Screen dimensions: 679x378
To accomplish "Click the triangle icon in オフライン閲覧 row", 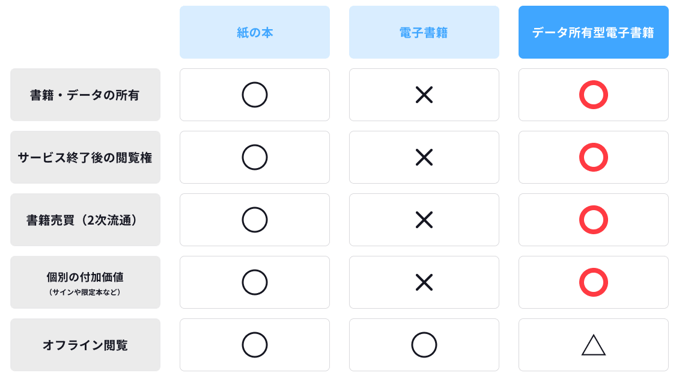I will (x=593, y=345).
